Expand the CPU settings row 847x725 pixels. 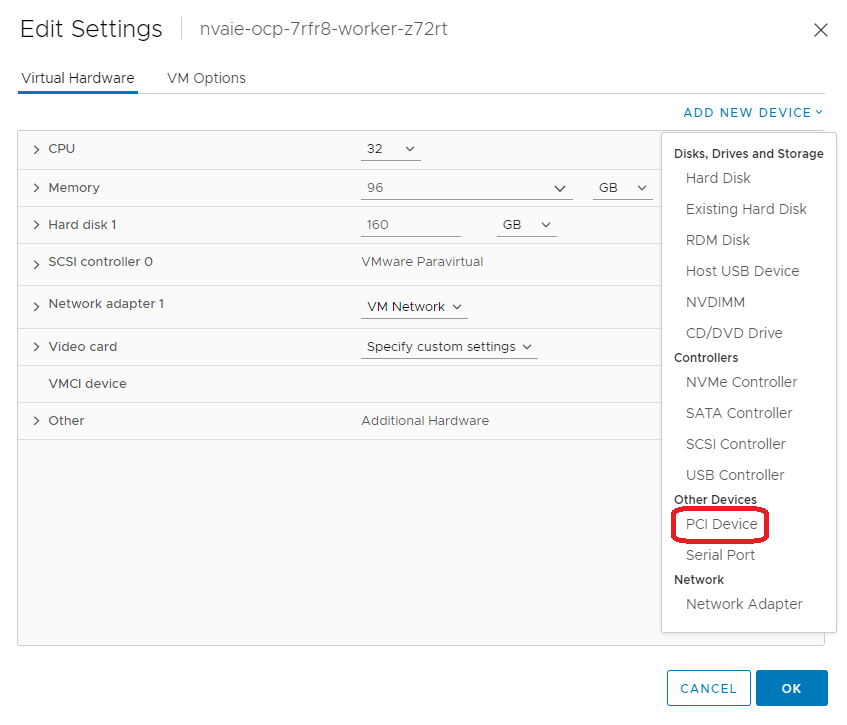pos(37,149)
